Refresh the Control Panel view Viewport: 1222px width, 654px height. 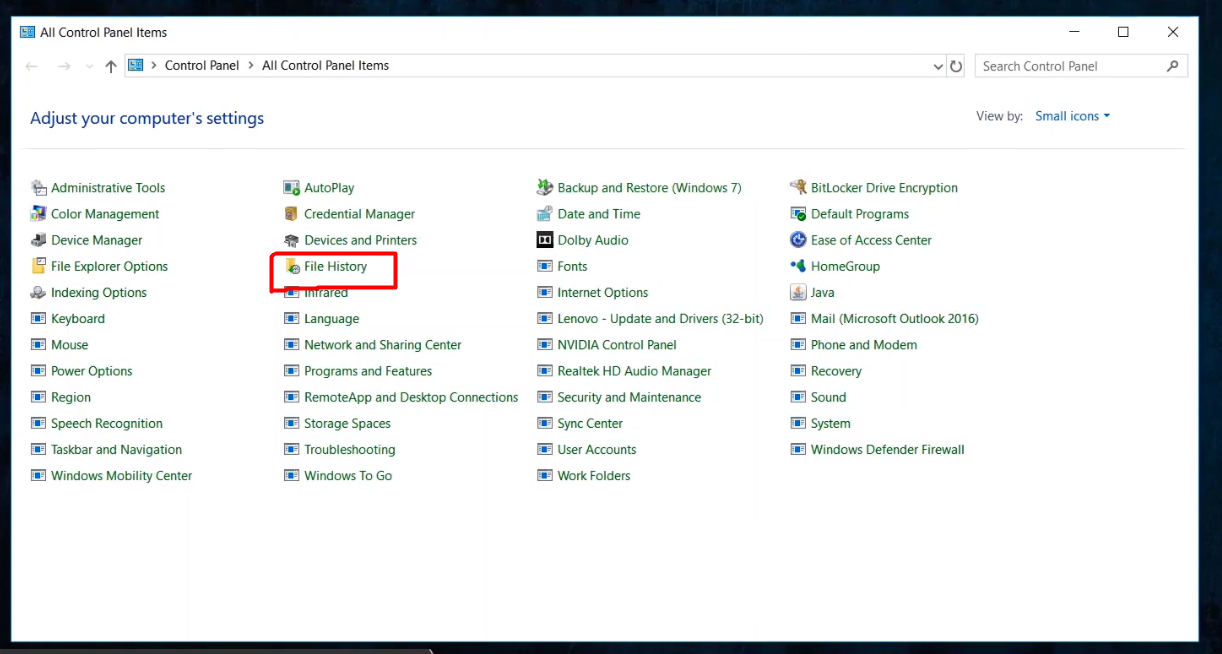coord(957,66)
